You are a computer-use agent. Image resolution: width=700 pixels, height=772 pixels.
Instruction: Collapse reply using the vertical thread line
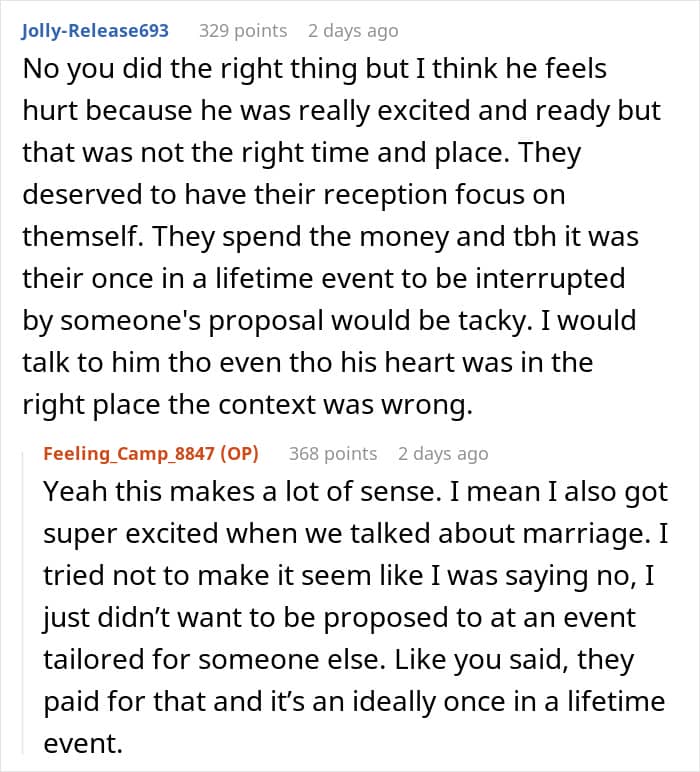tap(23, 601)
